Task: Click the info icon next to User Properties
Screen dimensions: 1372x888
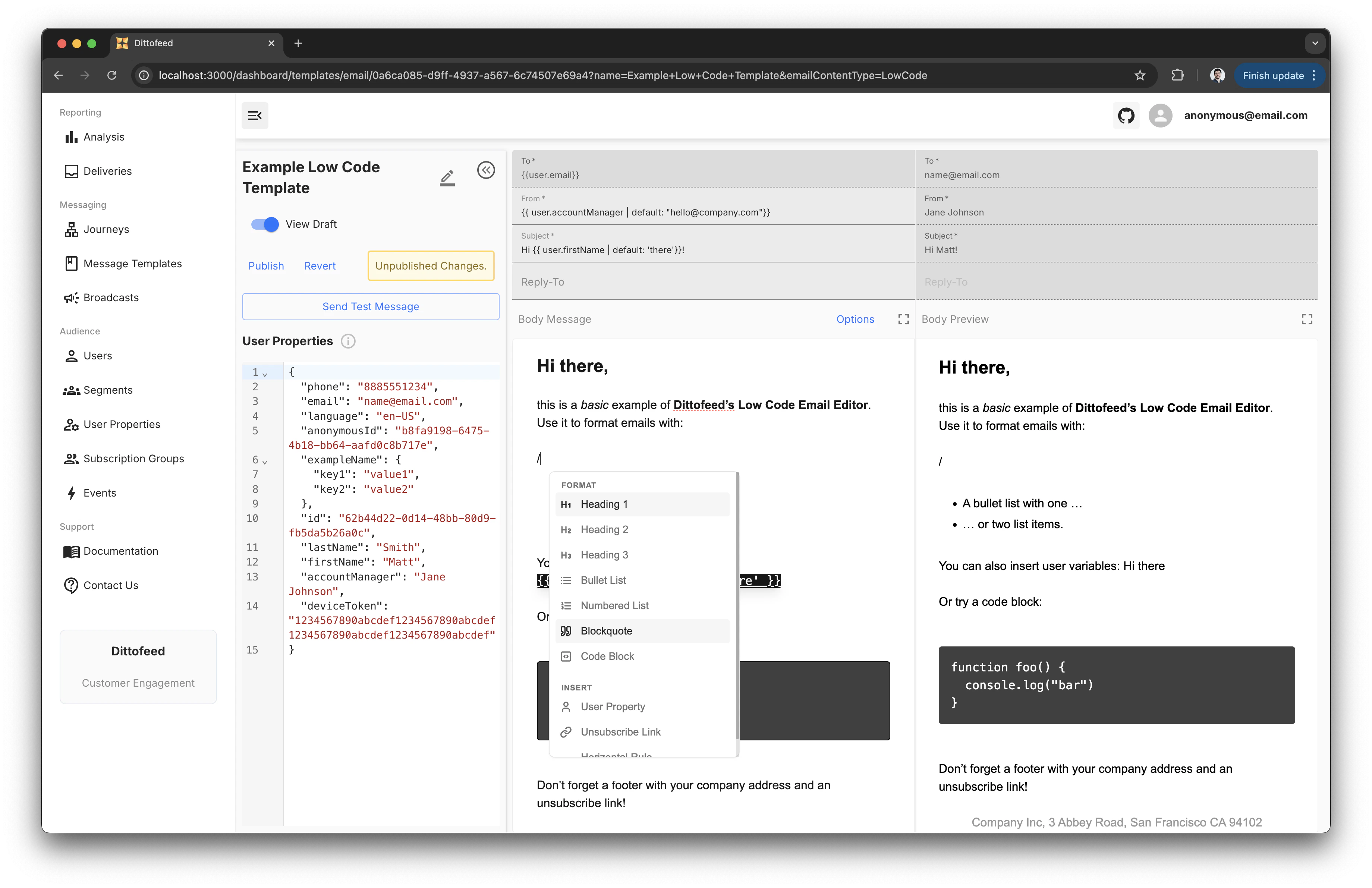Action: pos(348,341)
